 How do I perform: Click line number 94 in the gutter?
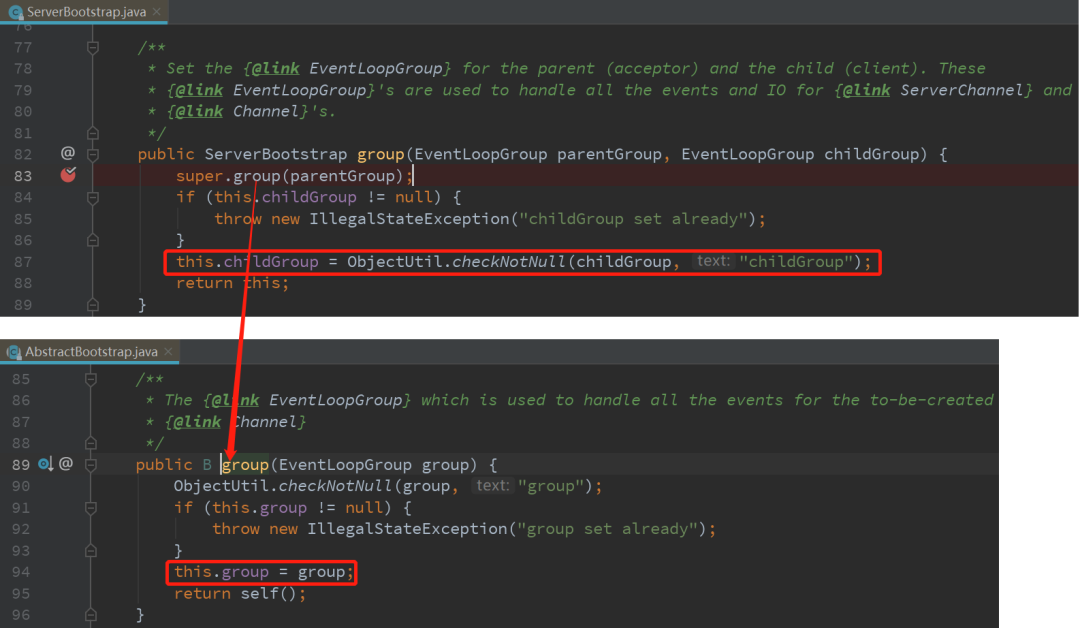[x=21, y=572]
